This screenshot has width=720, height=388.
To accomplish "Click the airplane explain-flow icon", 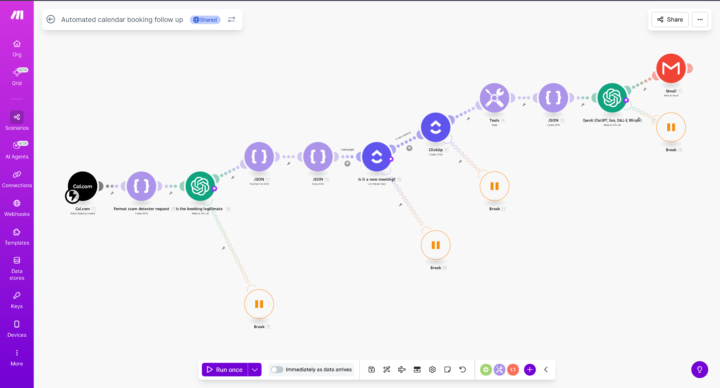I will (402, 370).
